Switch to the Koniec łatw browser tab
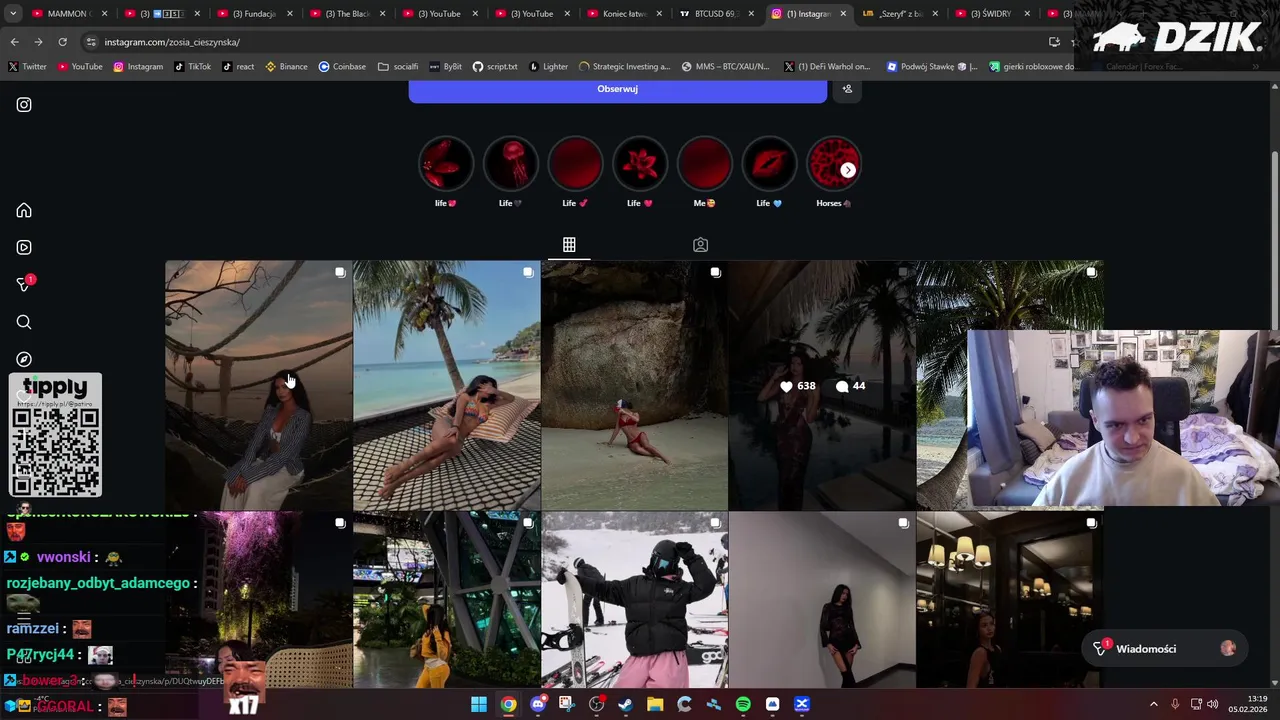 pos(624,14)
